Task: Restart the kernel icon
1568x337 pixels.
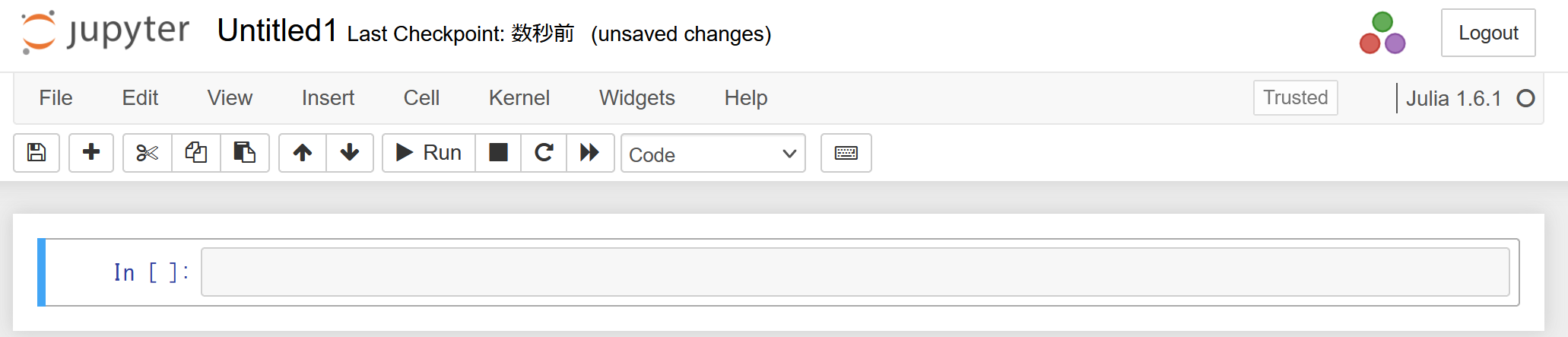Action: 544,153
